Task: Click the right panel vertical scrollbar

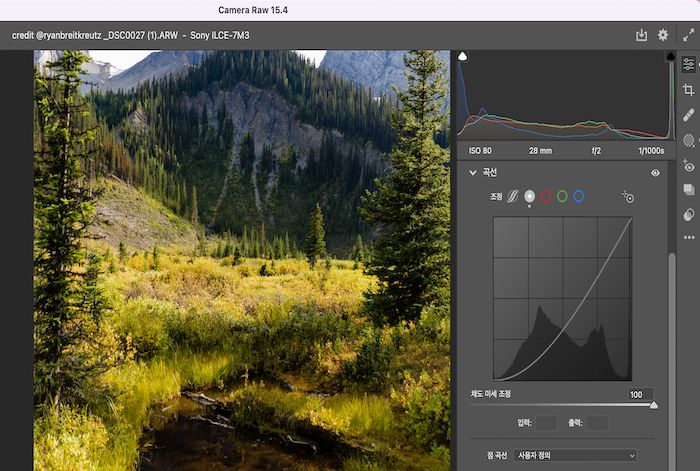Action: point(671,362)
